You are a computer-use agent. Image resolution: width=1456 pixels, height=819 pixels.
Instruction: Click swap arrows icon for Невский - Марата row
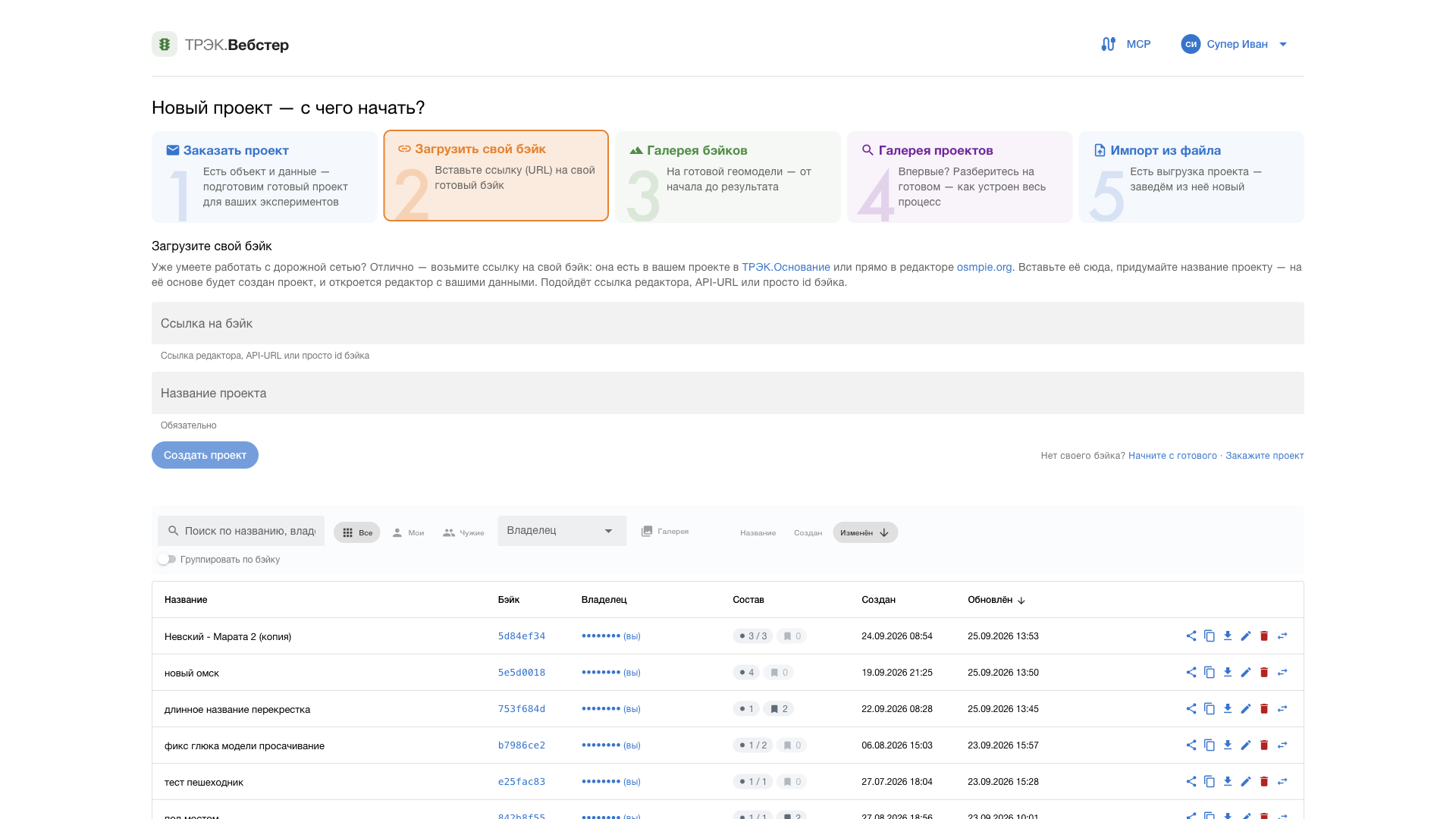point(1282,636)
